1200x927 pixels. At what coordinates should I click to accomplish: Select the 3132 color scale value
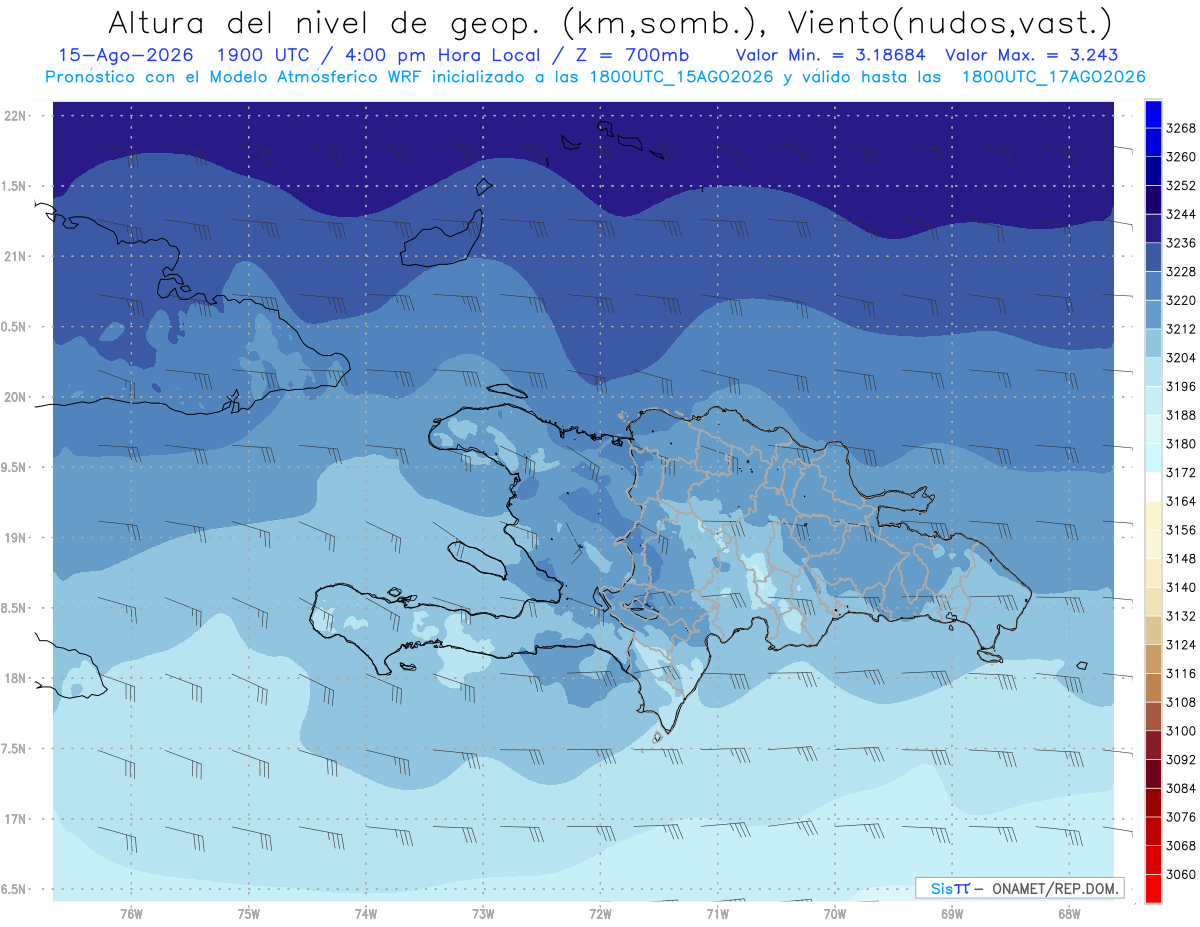[x=1181, y=616]
